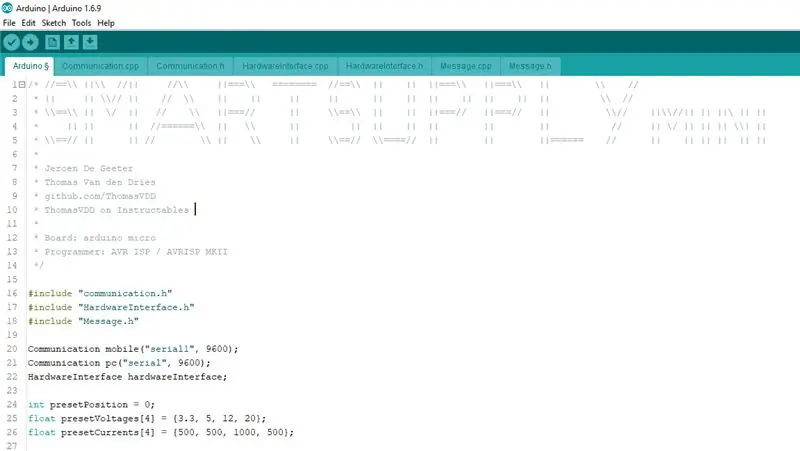Switch to the Communication.cpp tab

(100, 66)
